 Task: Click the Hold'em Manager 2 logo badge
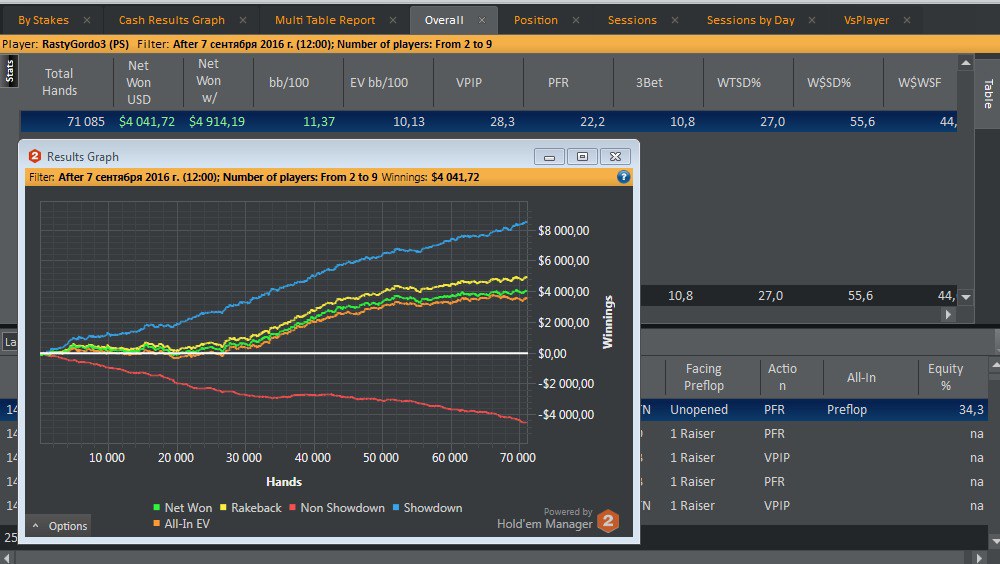(x=607, y=521)
